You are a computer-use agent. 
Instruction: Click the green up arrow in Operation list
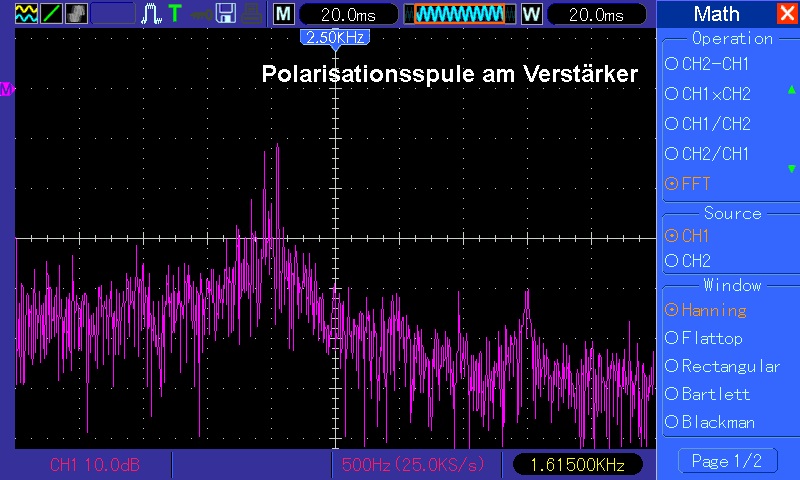coord(791,90)
